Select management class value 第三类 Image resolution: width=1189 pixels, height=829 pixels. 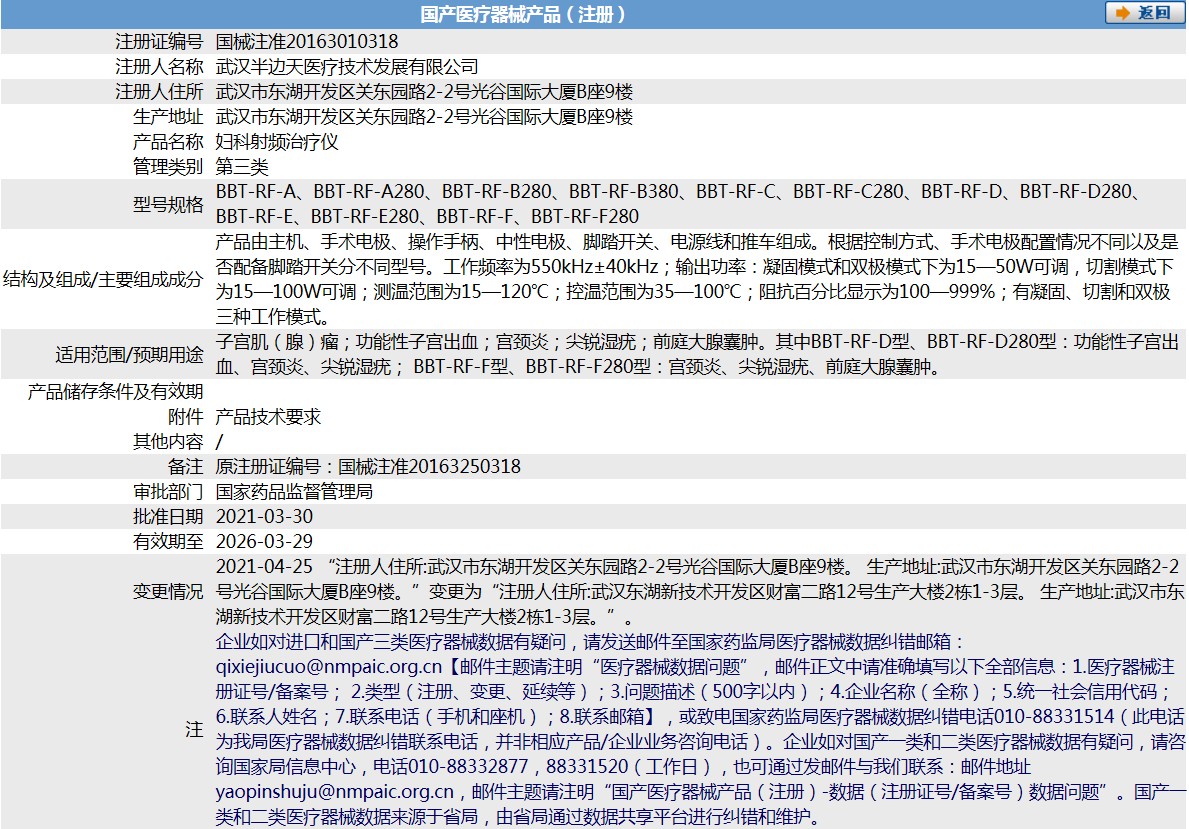point(242,167)
